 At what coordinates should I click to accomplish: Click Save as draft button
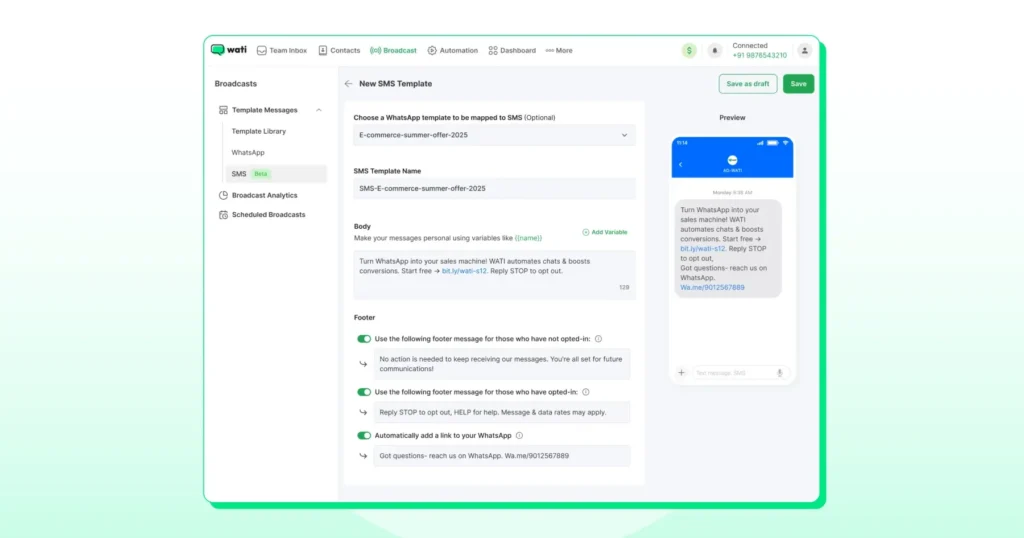click(x=748, y=84)
